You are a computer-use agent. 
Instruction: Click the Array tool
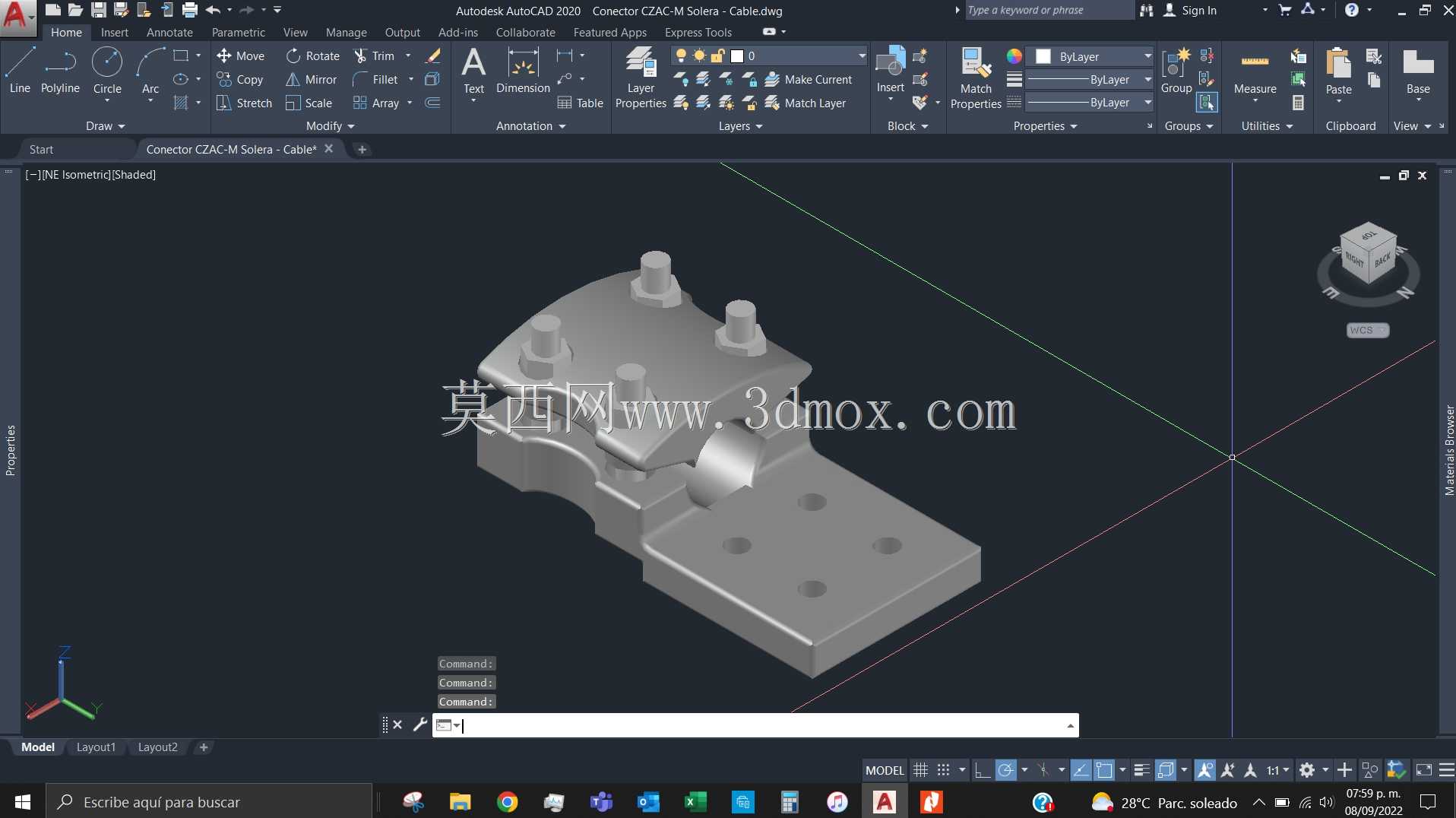point(376,103)
